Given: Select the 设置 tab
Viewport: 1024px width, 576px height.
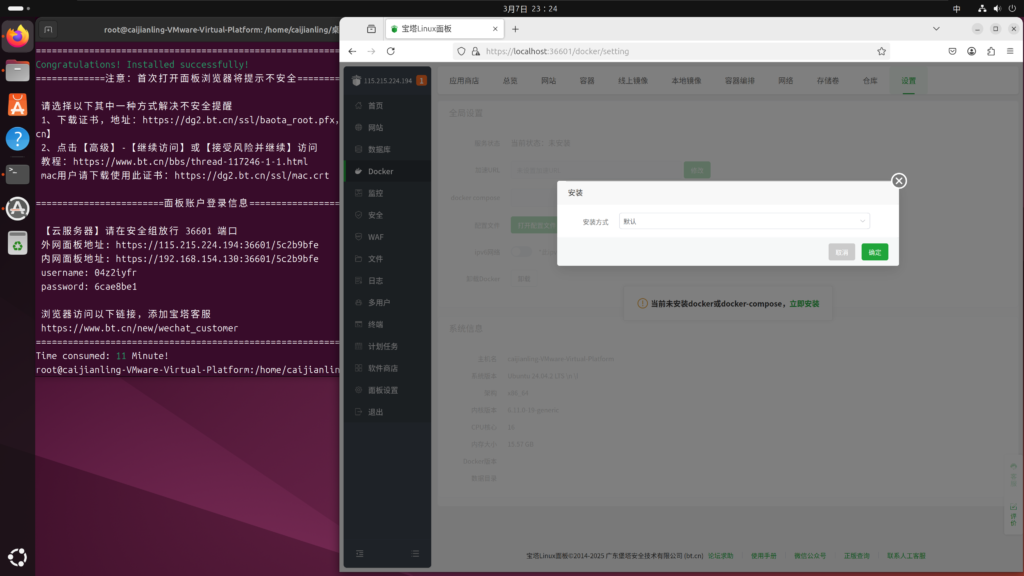Looking at the screenshot, I should [908, 80].
